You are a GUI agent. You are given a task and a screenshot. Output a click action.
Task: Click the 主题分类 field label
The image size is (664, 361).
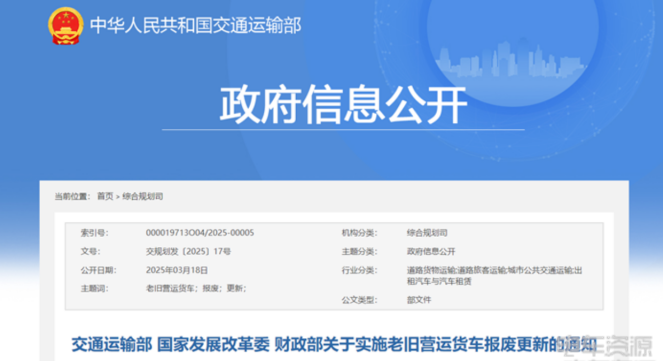click(x=360, y=251)
